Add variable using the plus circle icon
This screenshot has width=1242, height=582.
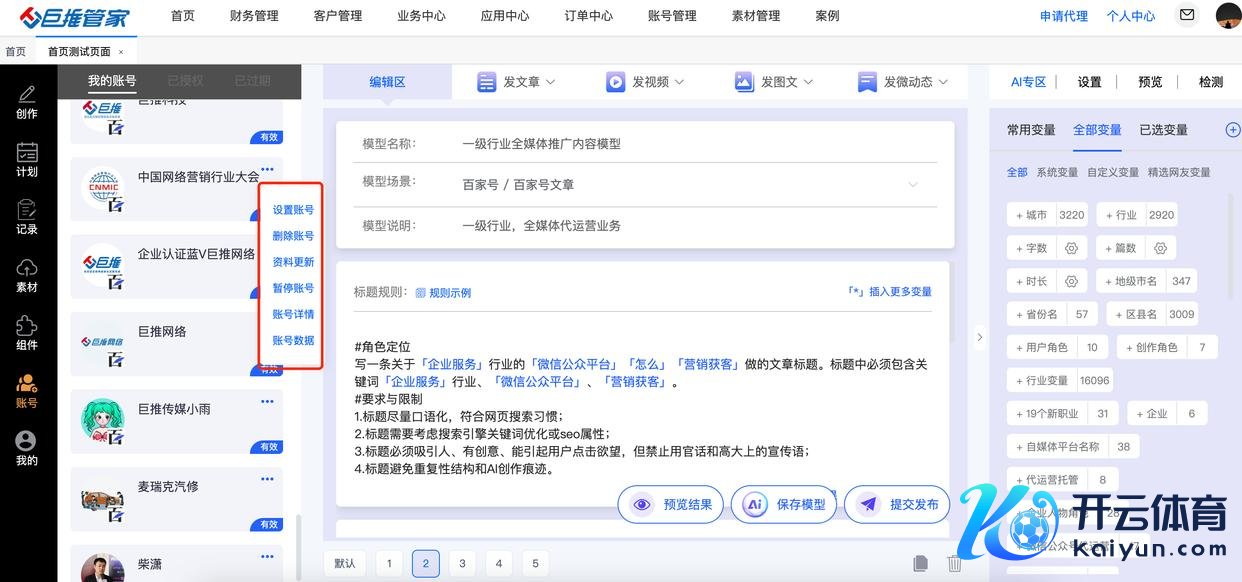point(1232,130)
